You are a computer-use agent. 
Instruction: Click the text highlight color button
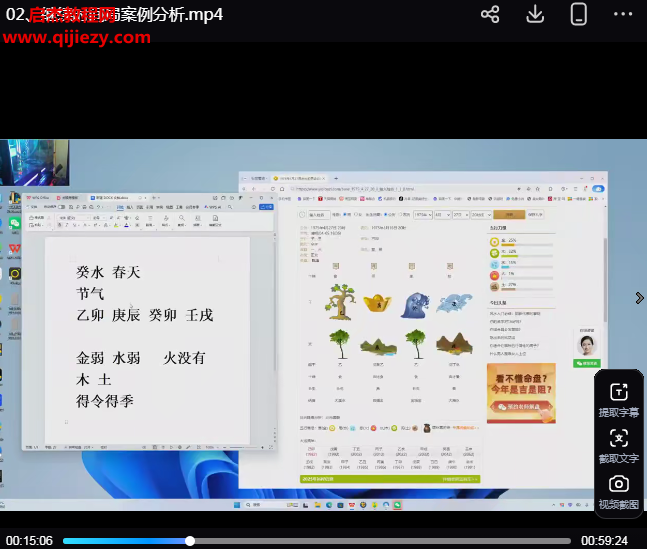click(x=117, y=225)
